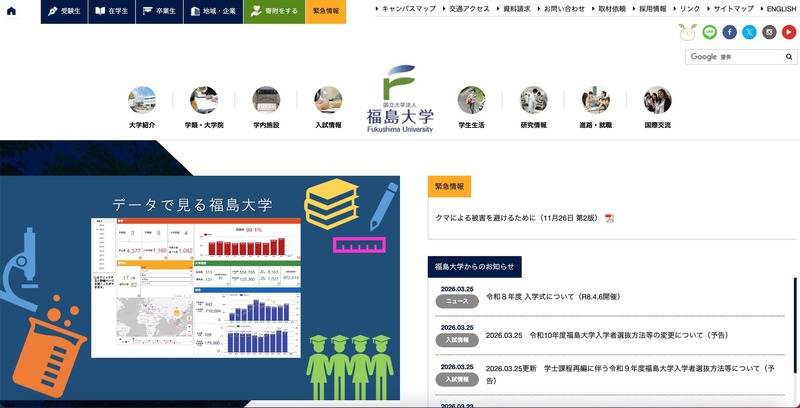Click the 進路・就職 round thumbnail
The width and height of the screenshot is (800, 408).
click(x=595, y=100)
